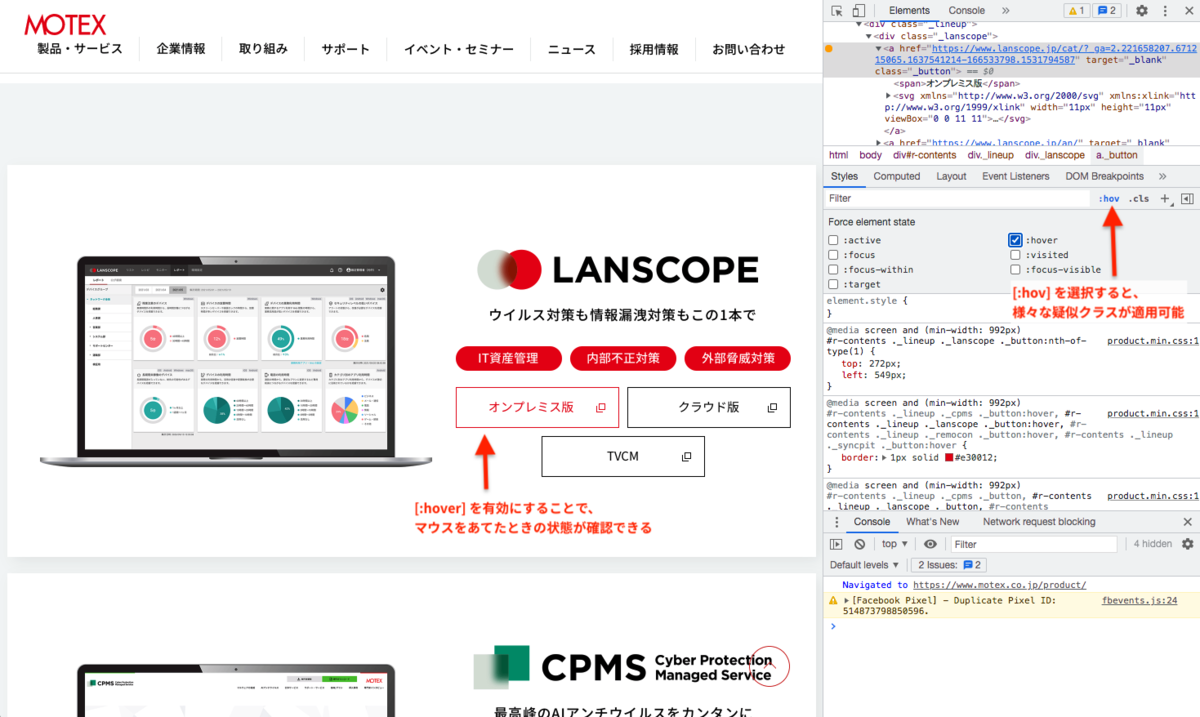Click the LANSCOPE logo
This screenshot has width=1200, height=717.
click(617, 269)
